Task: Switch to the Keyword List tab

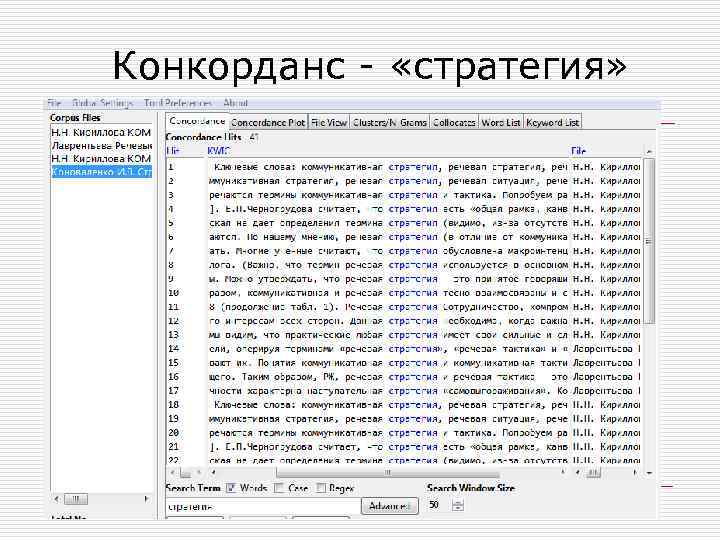Action: (552, 123)
